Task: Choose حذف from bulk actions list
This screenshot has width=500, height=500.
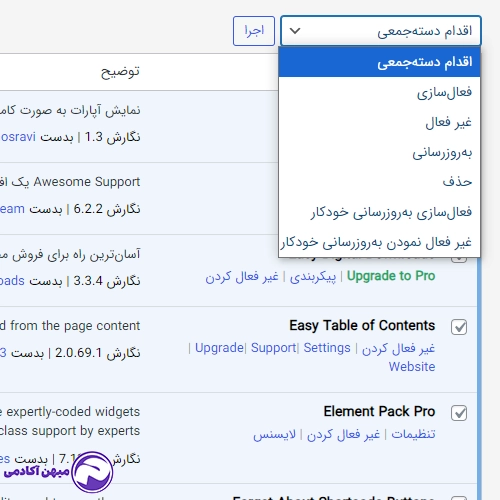Action: pyautogui.click(x=379, y=182)
